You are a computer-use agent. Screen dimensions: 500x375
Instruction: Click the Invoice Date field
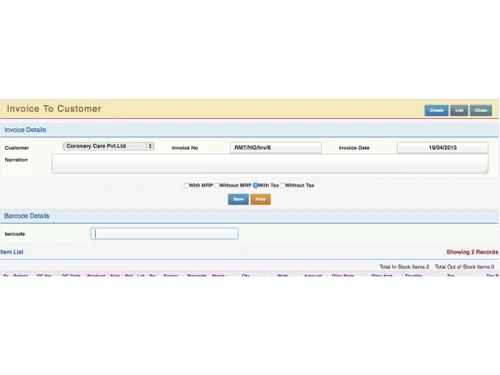point(443,147)
